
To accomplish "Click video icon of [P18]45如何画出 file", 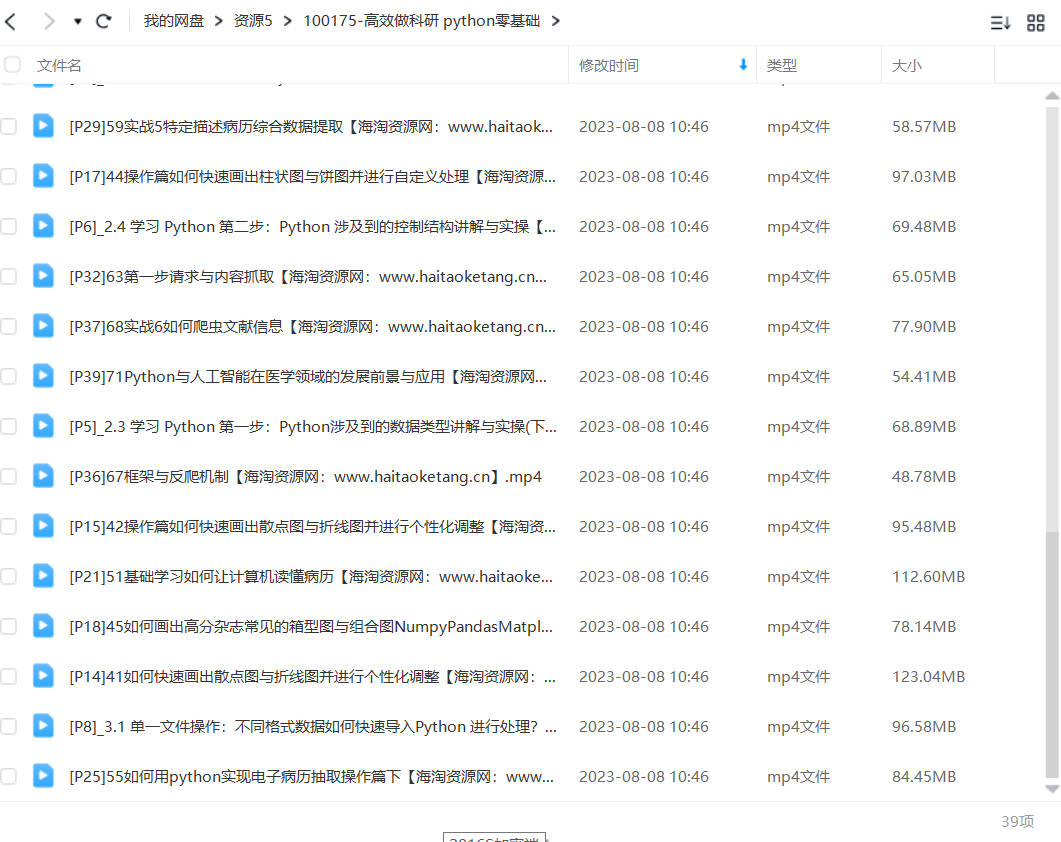I will pos(43,626).
